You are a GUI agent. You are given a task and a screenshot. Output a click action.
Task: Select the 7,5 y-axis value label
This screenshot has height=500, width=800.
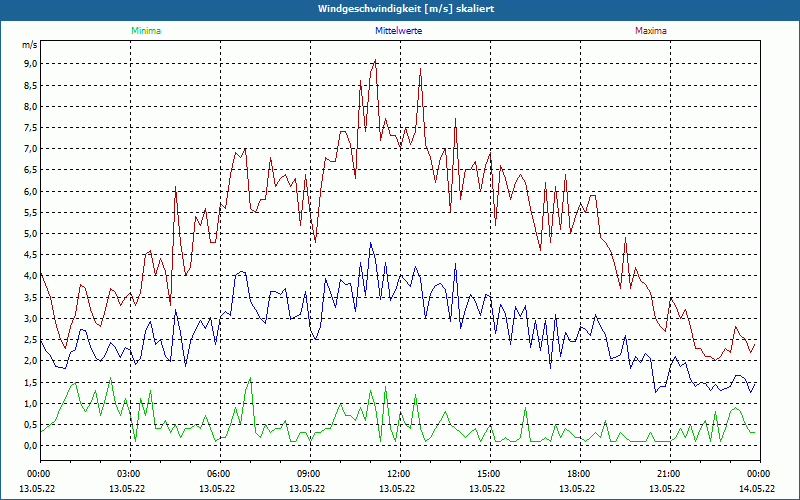30,128
